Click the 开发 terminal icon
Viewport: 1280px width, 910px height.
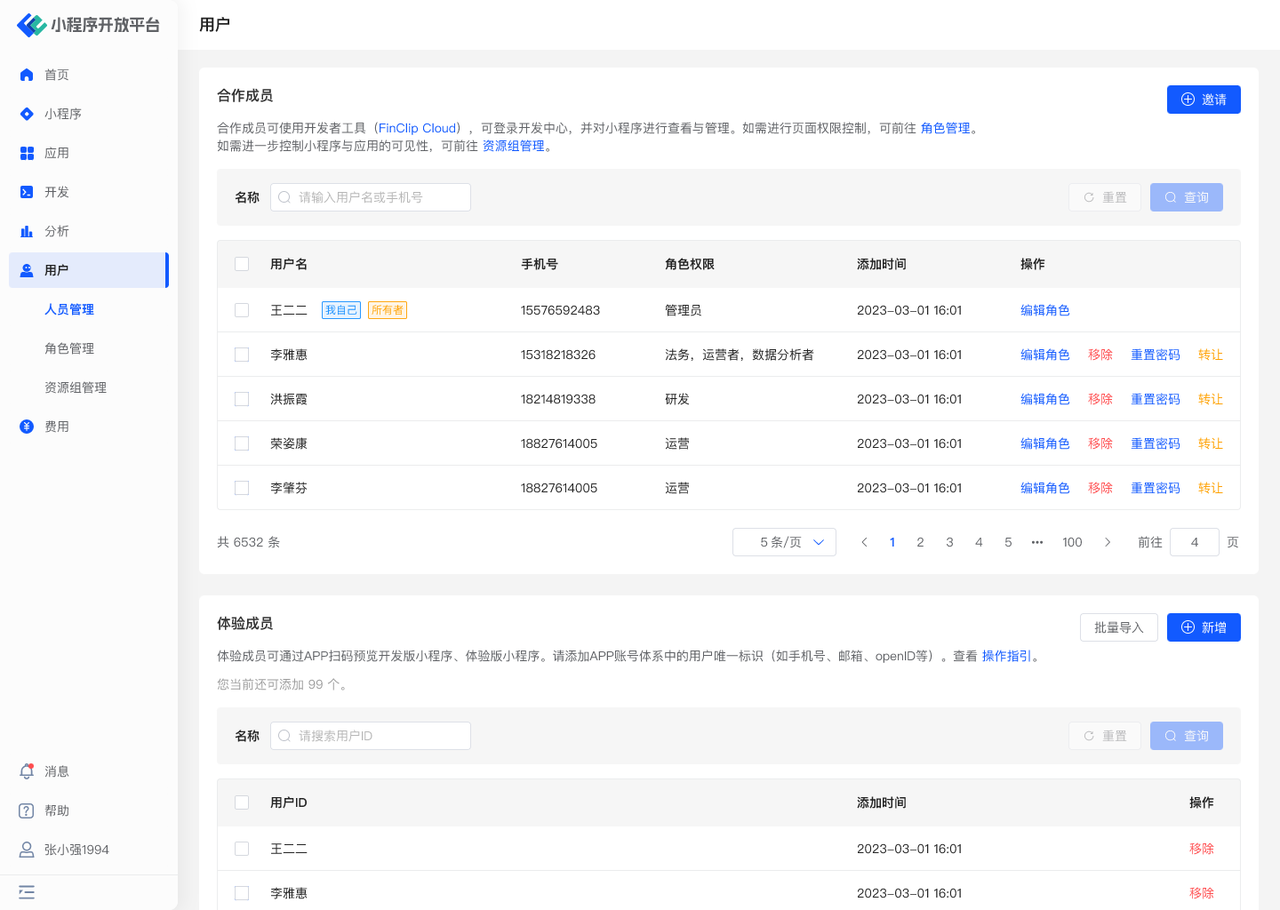[27, 192]
